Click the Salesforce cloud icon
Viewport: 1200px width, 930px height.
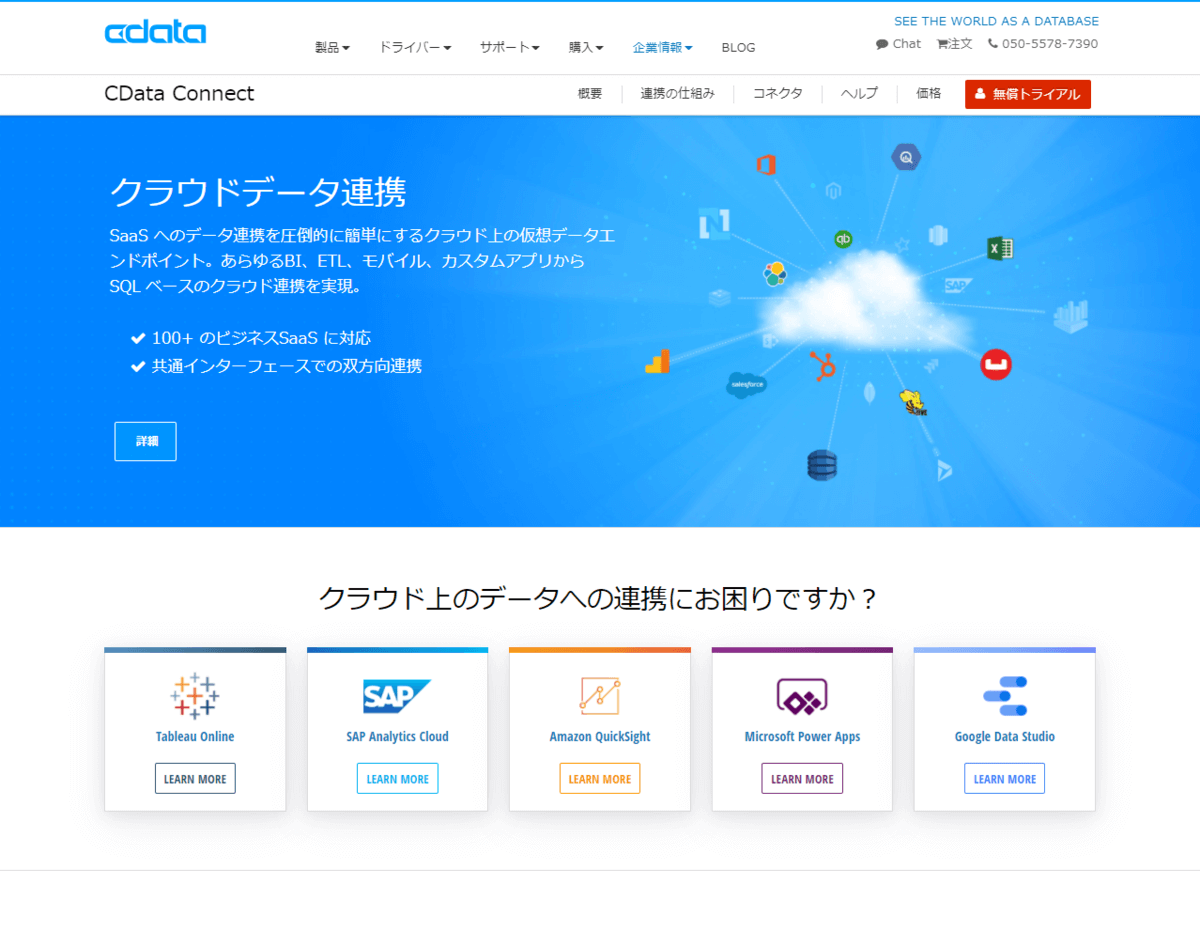(746, 384)
